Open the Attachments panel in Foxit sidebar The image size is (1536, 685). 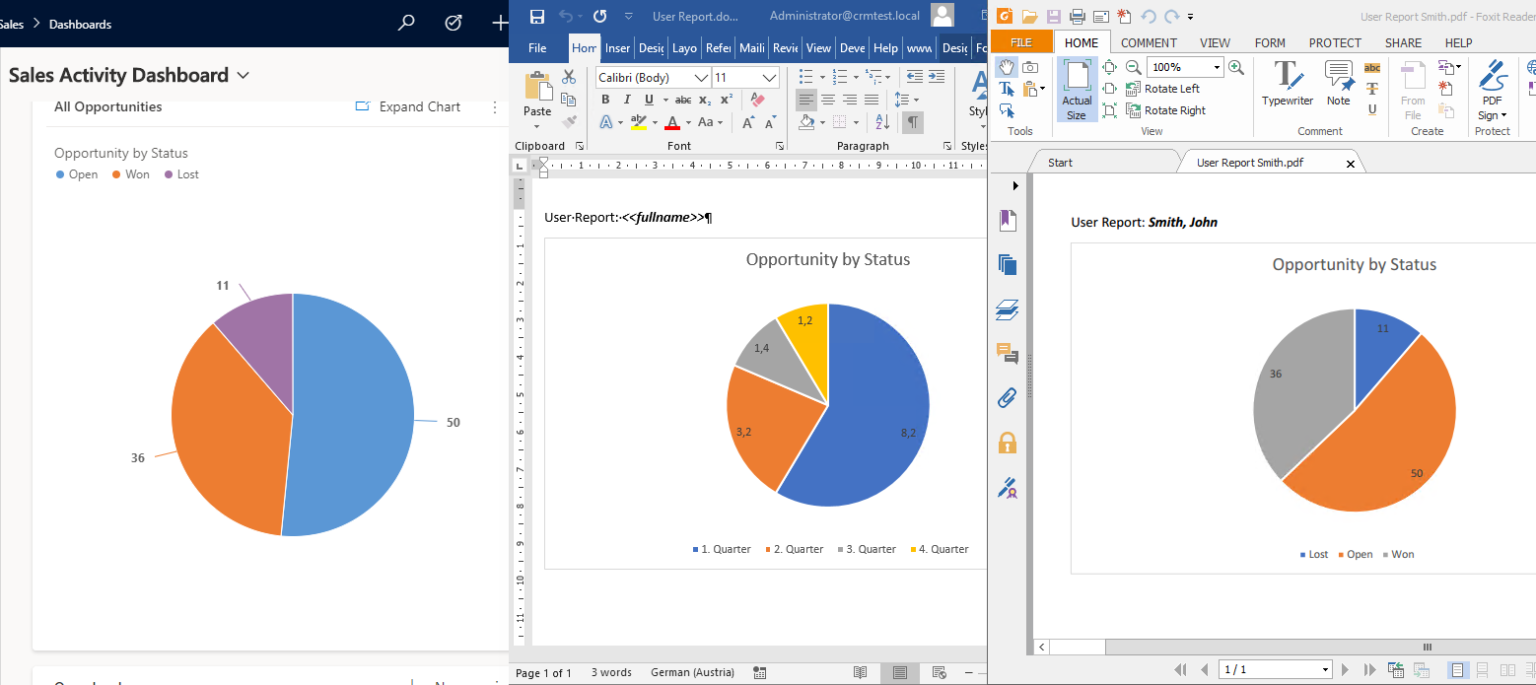1007,397
